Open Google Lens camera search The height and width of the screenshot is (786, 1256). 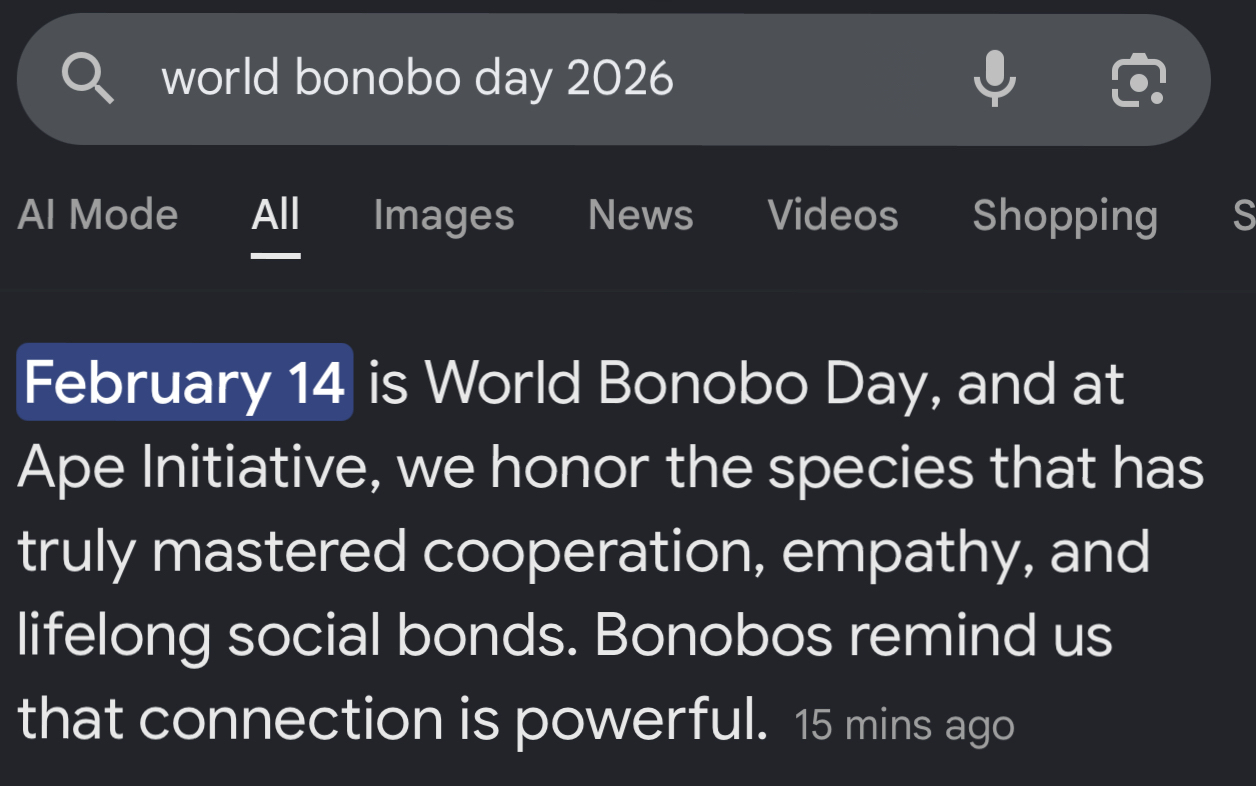tap(1138, 80)
